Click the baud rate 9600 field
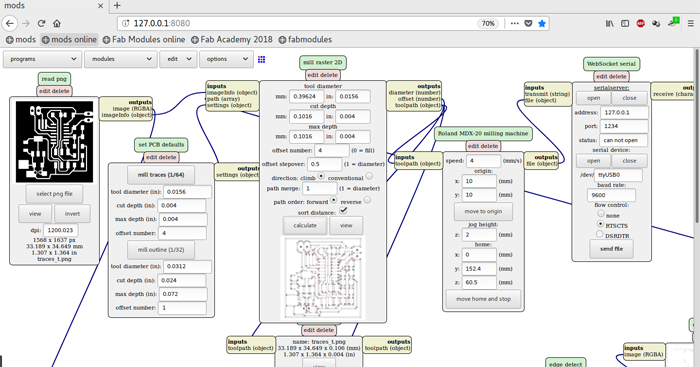The image size is (700, 367). tap(611, 195)
